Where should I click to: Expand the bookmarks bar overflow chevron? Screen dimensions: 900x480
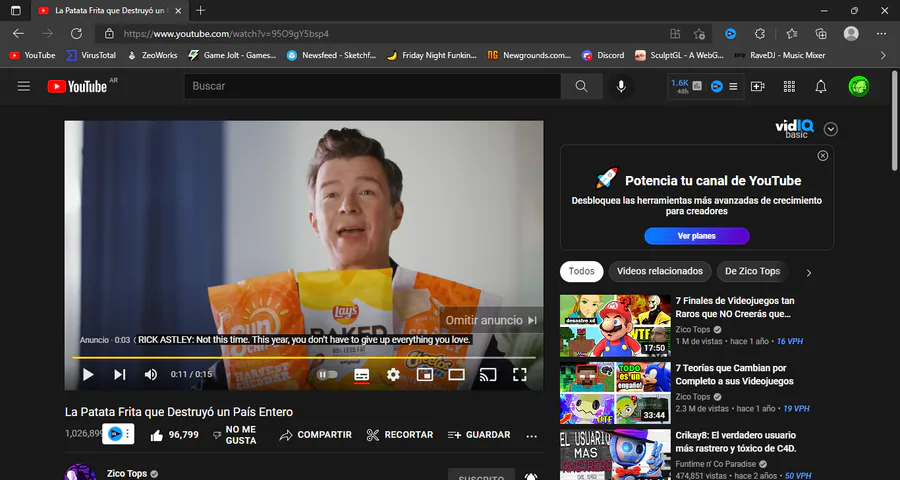click(x=883, y=56)
